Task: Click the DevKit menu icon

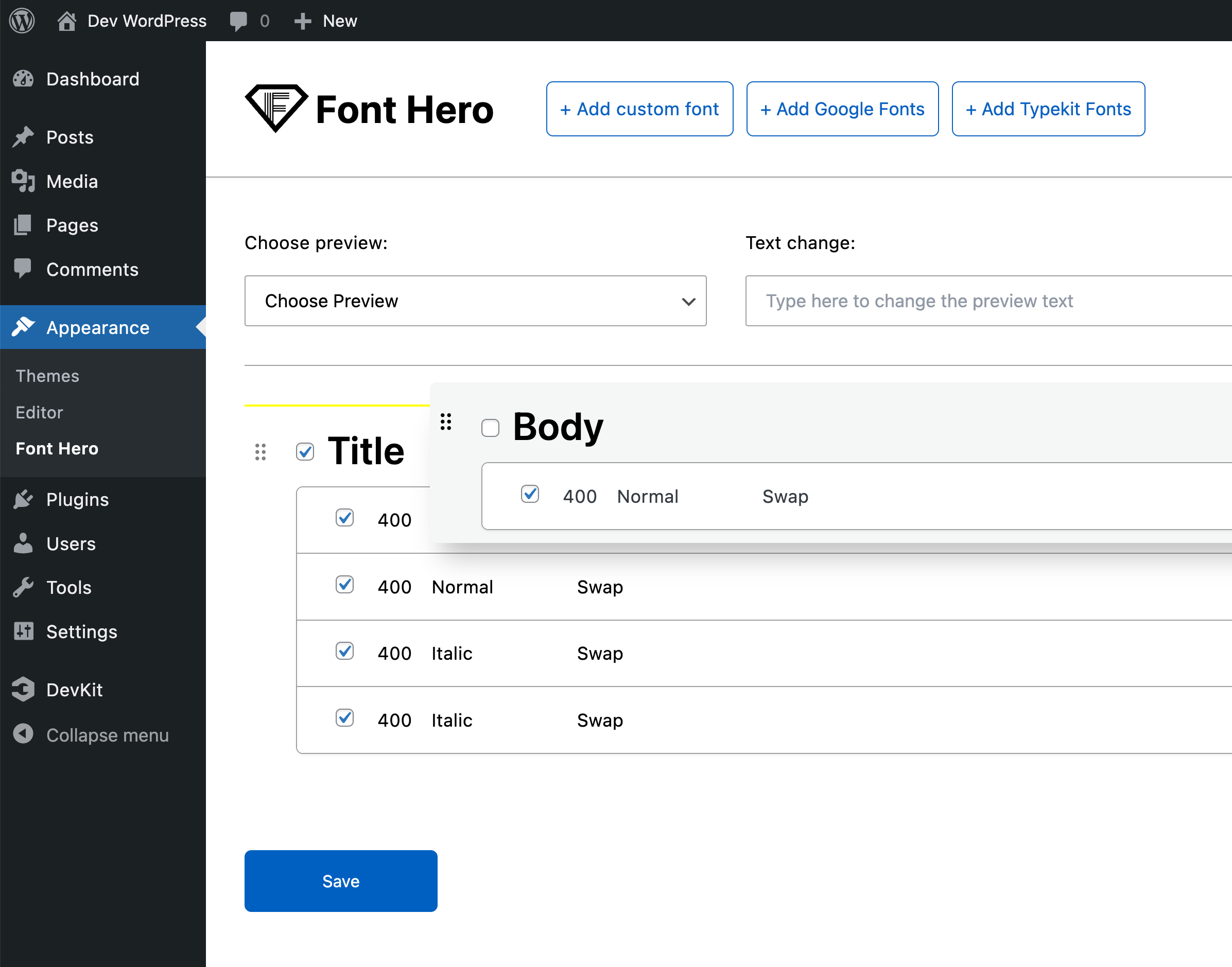Action: [26, 688]
